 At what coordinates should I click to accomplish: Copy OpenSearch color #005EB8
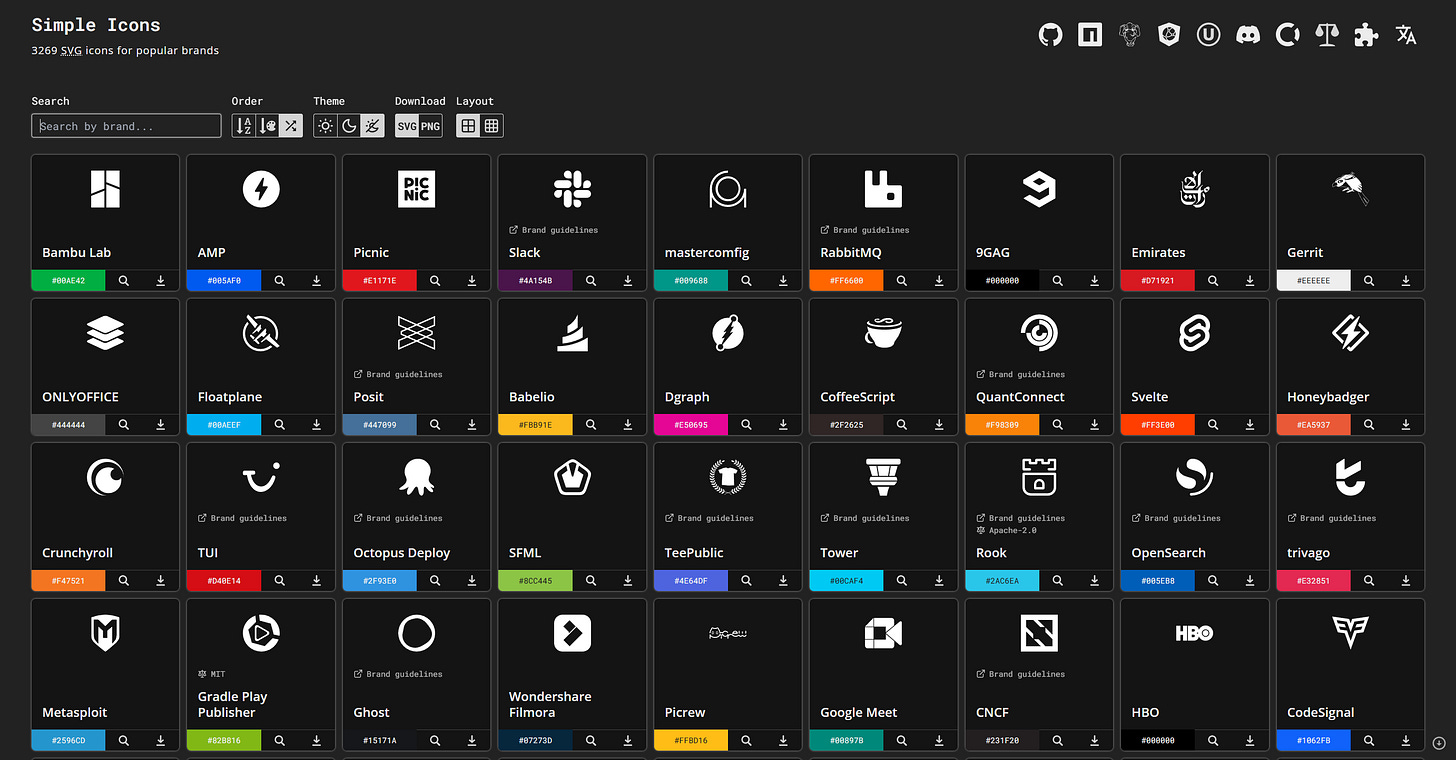coord(1158,581)
